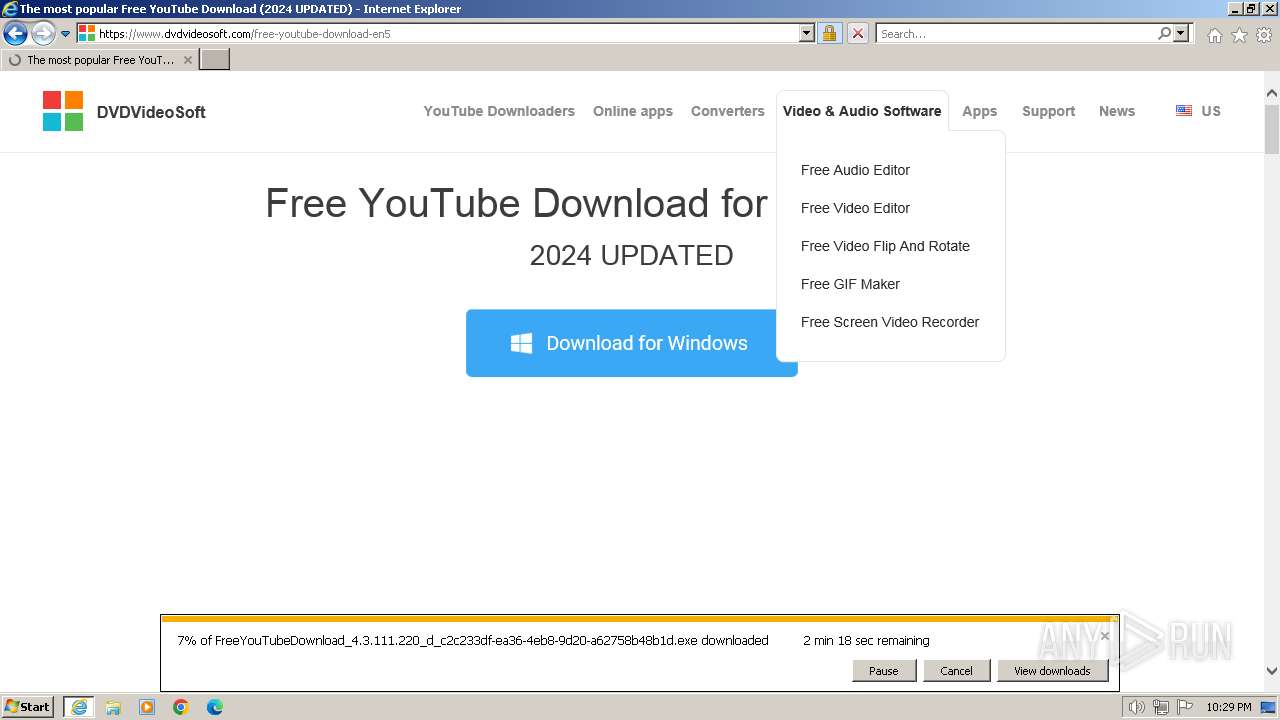This screenshot has height=720, width=1280.
Task: Click the volume speaker tray icon
Action: pyautogui.click(x=1136, y=707)
